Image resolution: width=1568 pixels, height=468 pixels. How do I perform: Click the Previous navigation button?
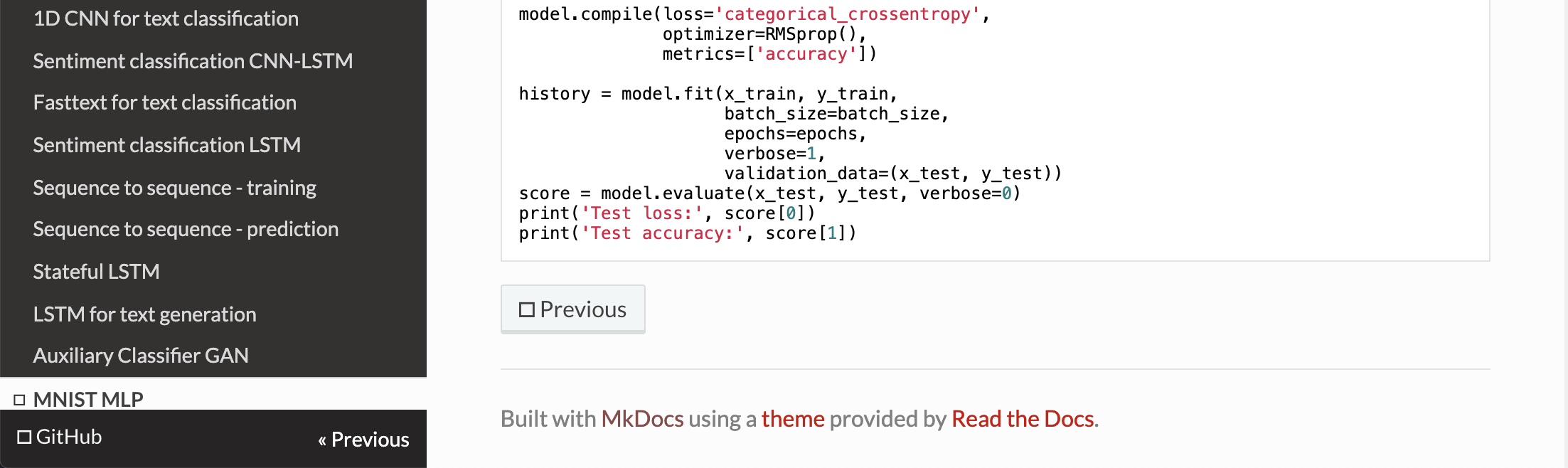pyautogui.click(x=573, y=309)
